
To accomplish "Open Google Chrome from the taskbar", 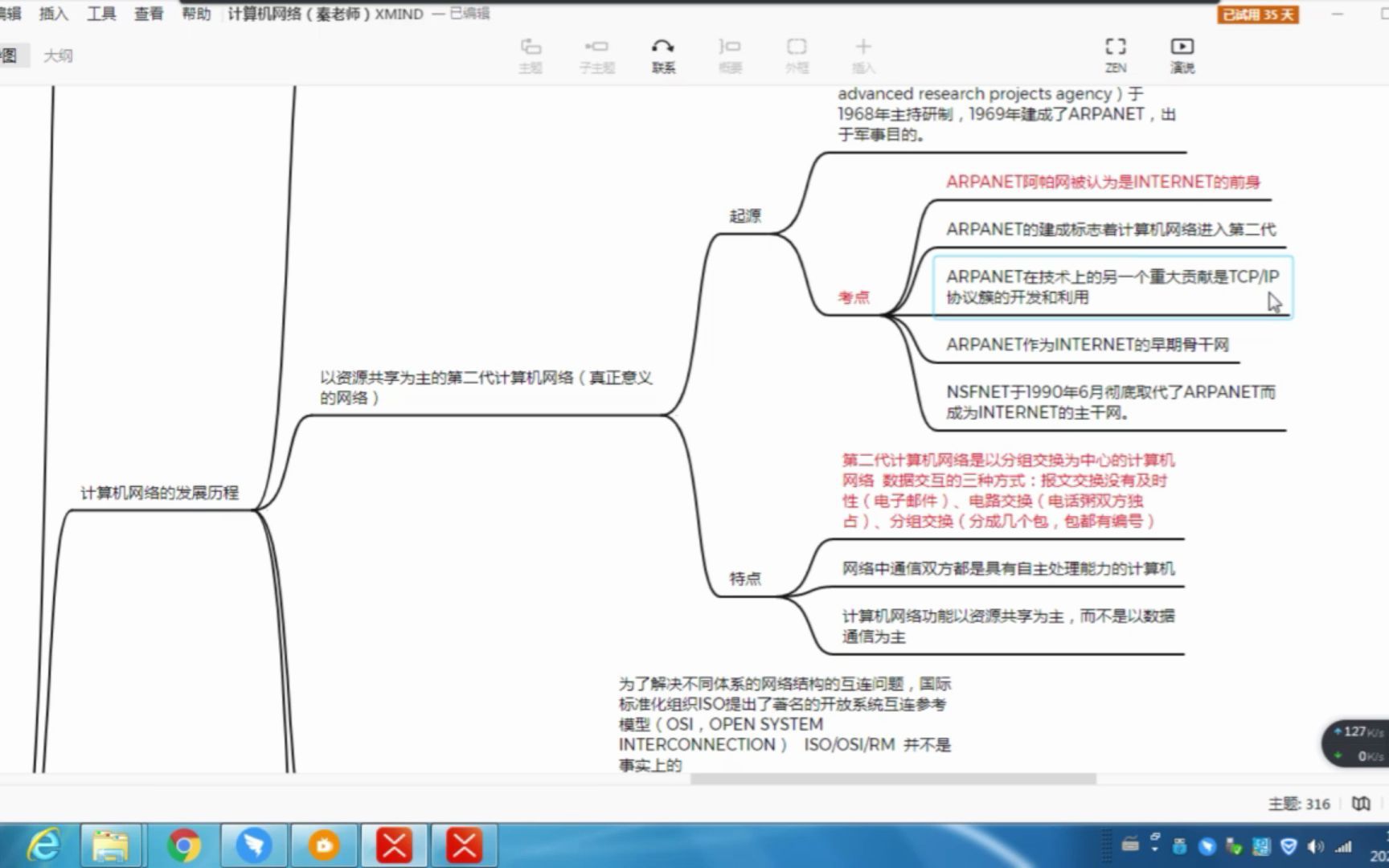I will tap(184, 845).
